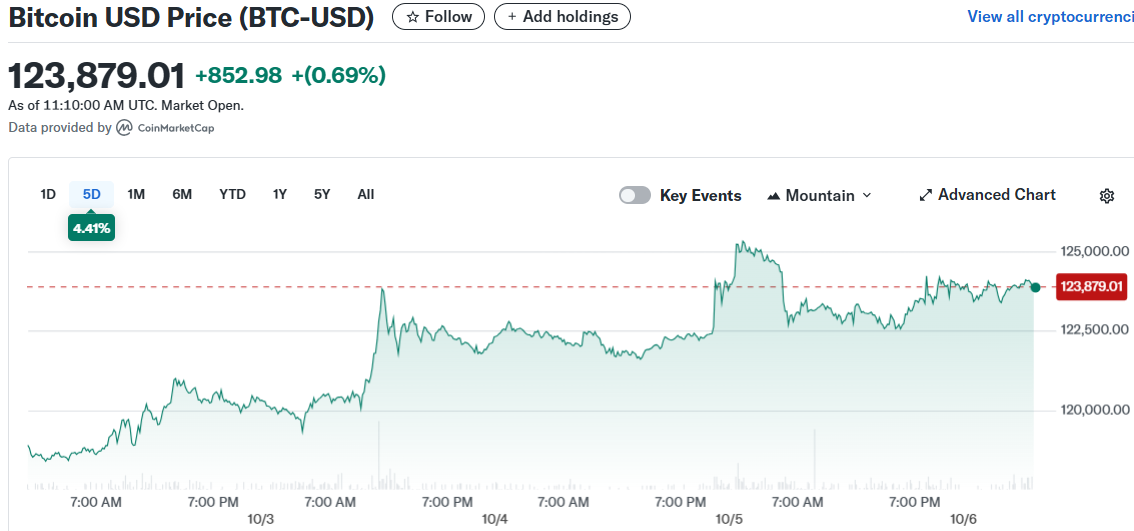This screenshot has height=531, width=1134.
Task: Toggle the Key Events switch
Action: pyautogui.click(x=635, y=195)
